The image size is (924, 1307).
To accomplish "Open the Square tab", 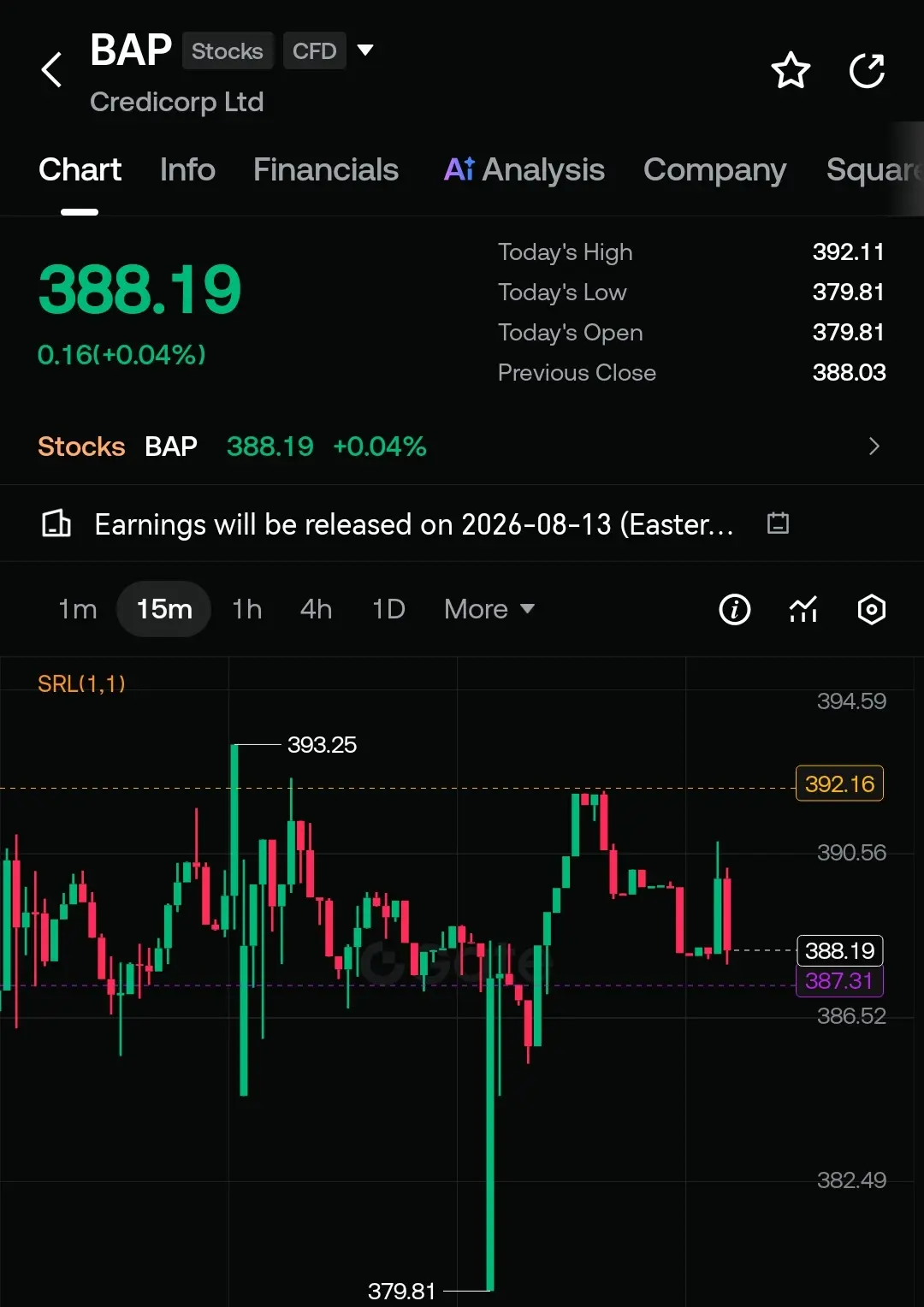I will 874,169.
